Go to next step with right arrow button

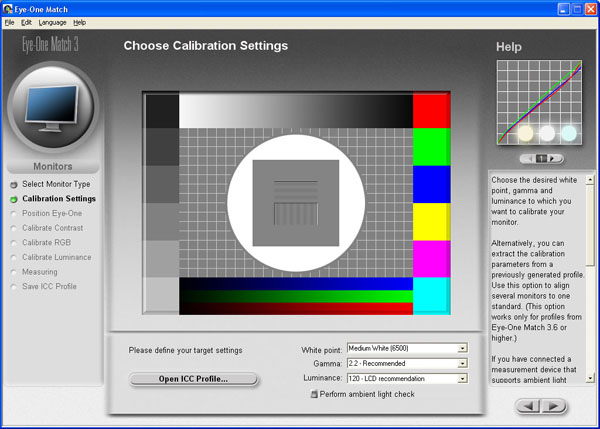(x=553, y=406)
